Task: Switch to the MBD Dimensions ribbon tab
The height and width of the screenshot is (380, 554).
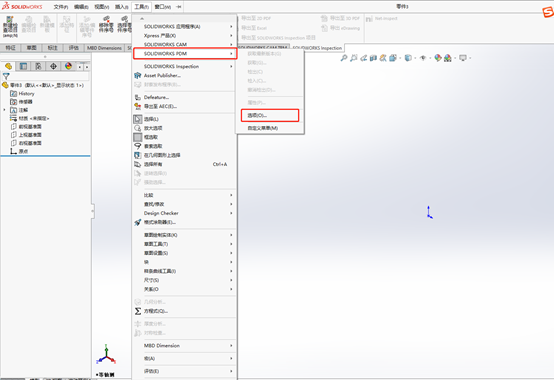Action: click(105, 48)
